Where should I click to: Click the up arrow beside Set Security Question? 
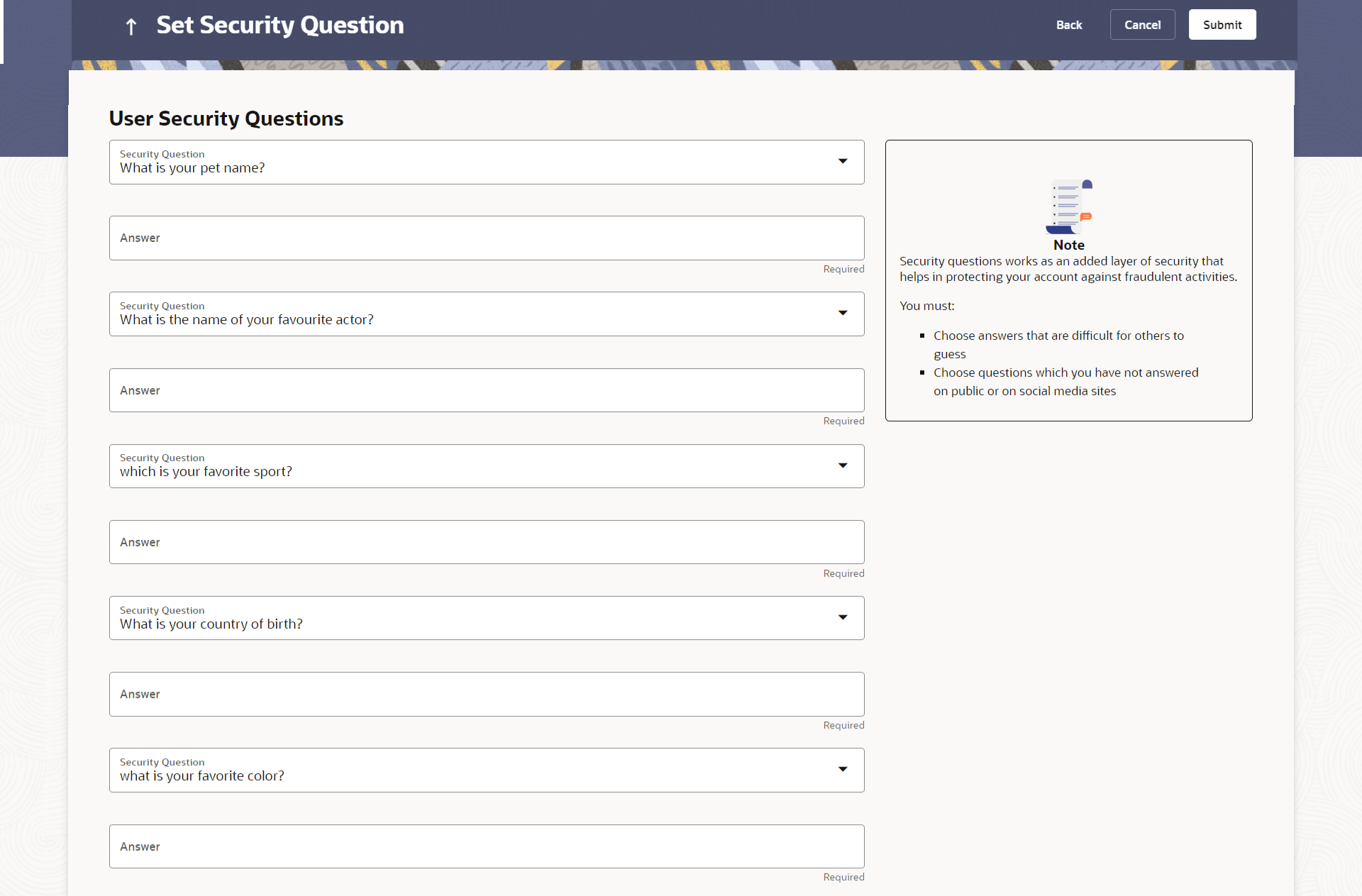131,26
